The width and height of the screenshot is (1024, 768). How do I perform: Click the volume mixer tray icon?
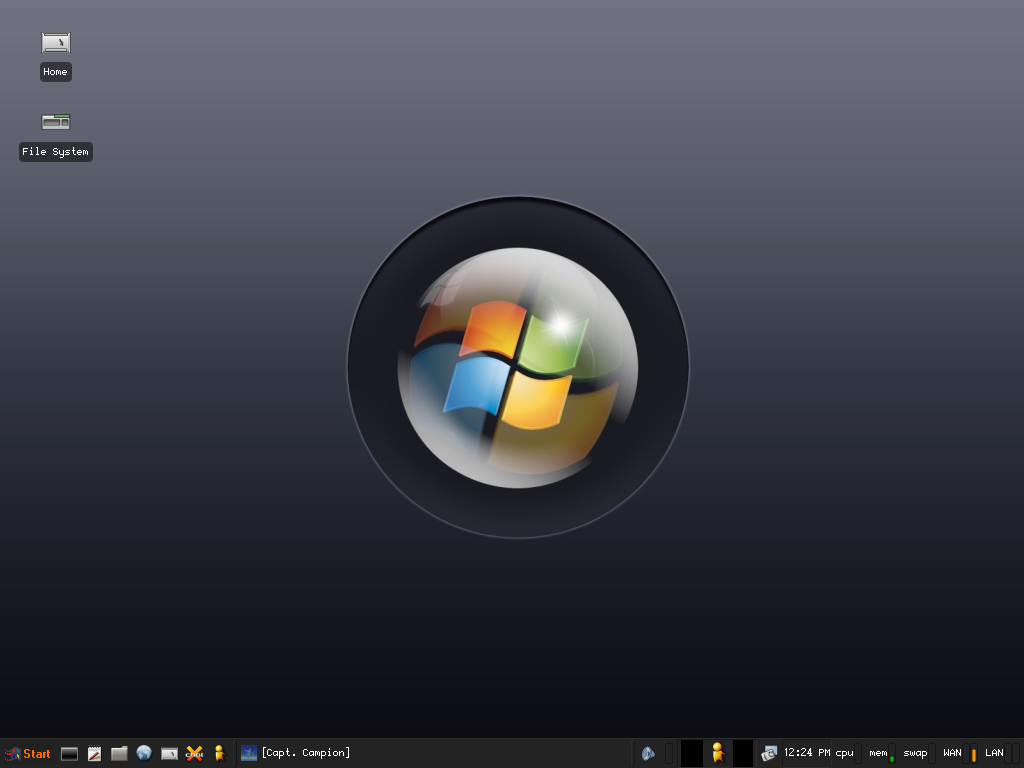(648, 754)
